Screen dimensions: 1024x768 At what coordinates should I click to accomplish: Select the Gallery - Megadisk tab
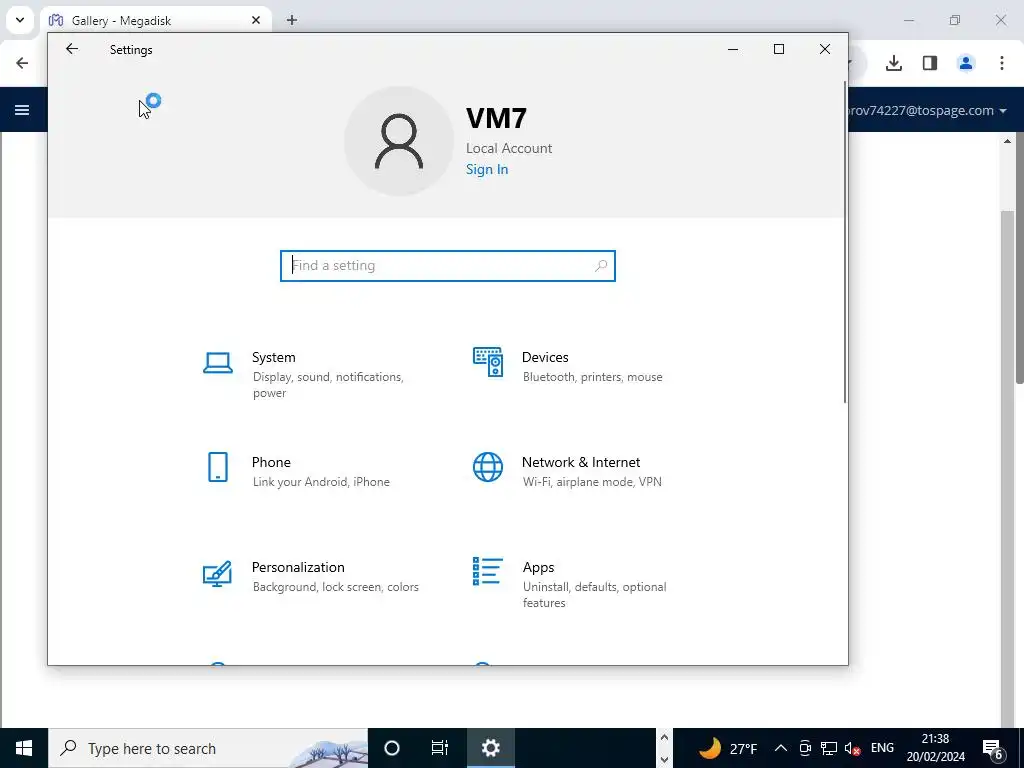pyautogui.click(x=156, y=20)
